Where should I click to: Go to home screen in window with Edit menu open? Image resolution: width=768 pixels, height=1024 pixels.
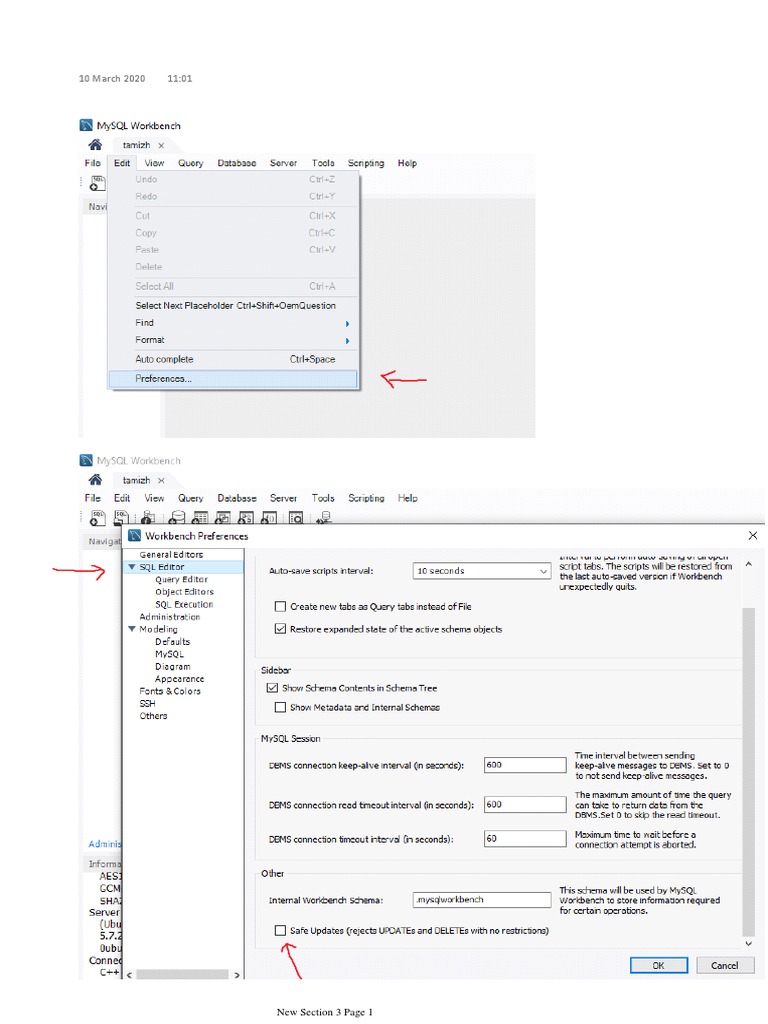[95, 145]
